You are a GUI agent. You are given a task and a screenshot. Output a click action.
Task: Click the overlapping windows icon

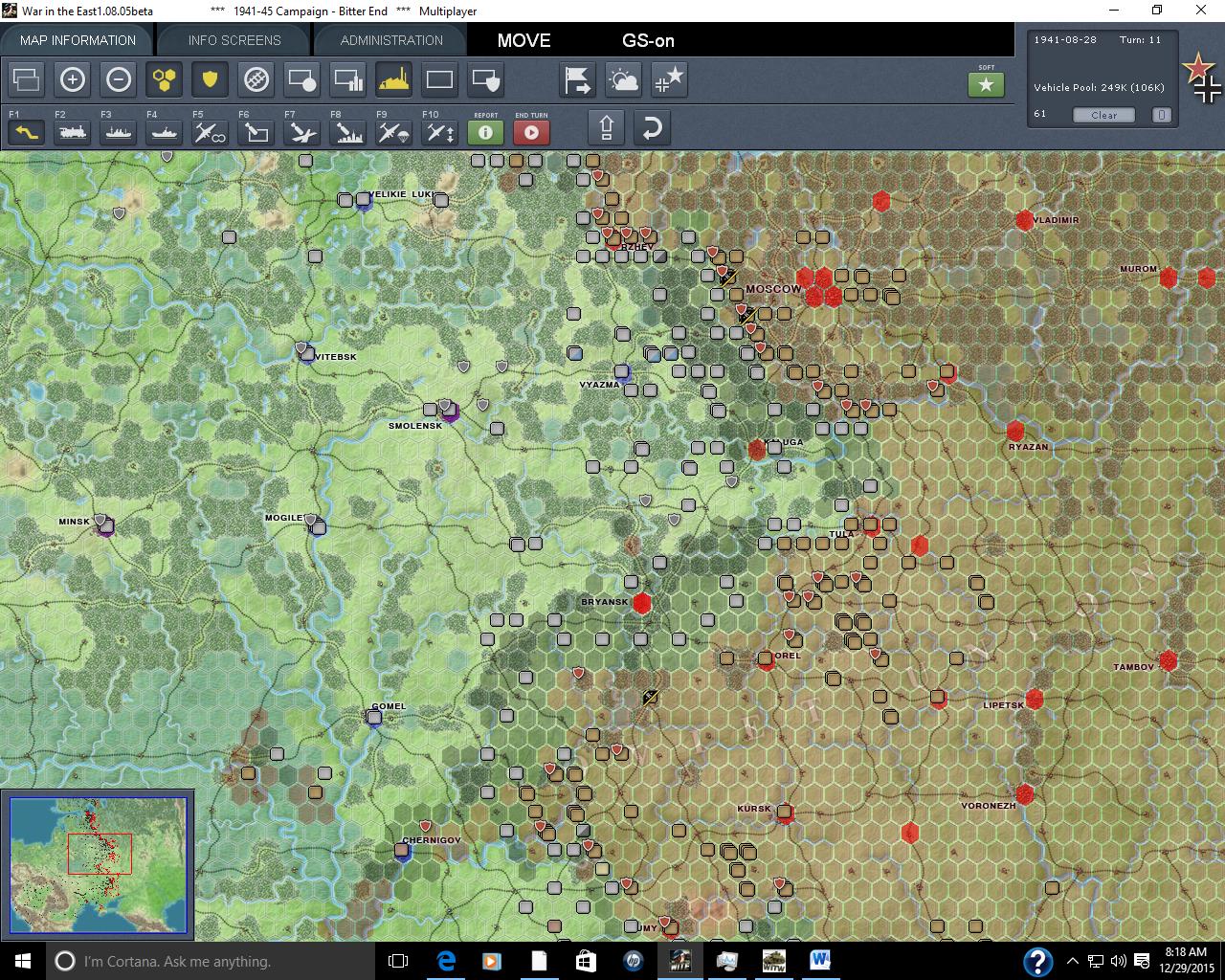point(27,79)
